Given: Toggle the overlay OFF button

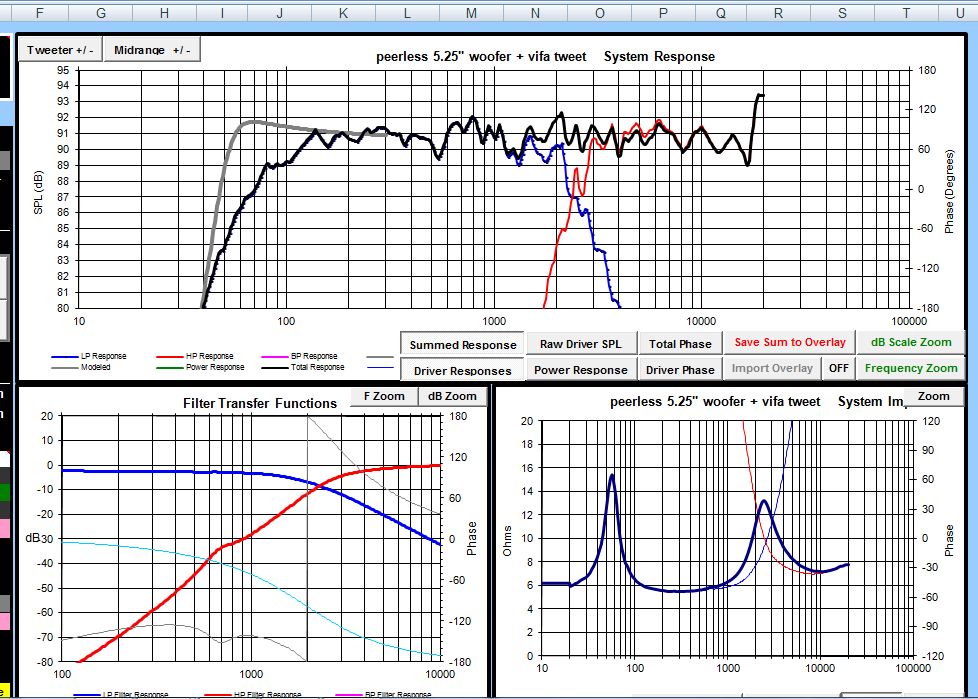Looking at the screenshot, I should pos(838,368).
